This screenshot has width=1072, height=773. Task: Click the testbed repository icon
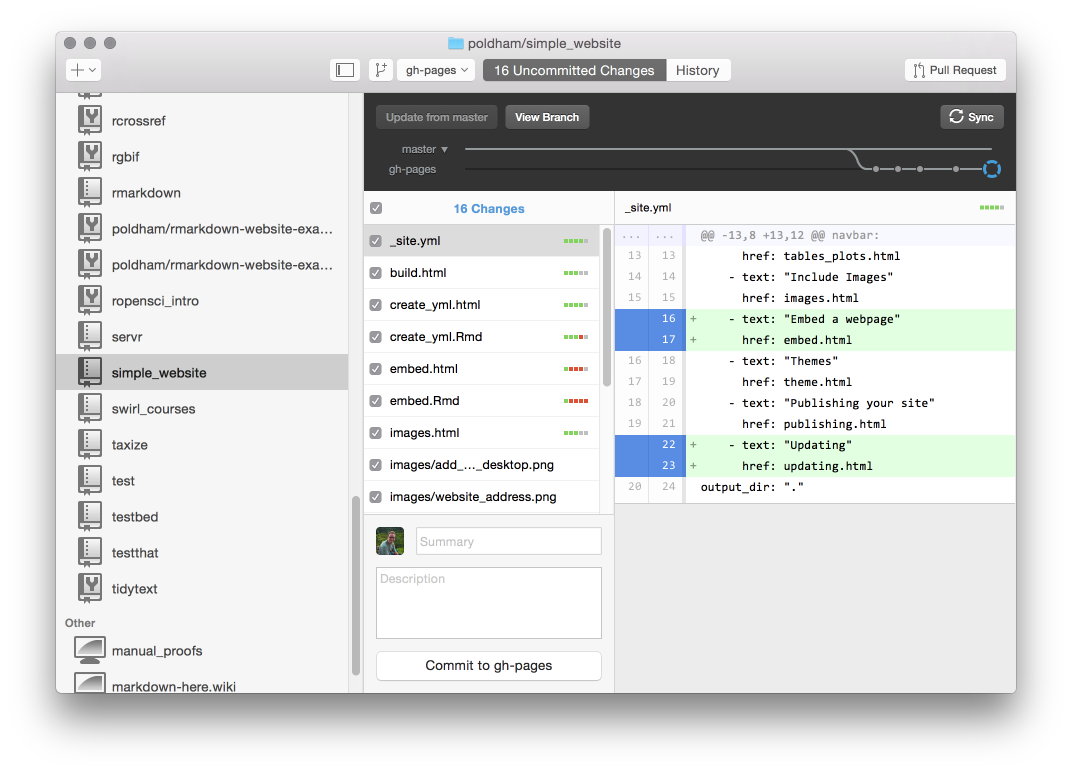(90, 517)
